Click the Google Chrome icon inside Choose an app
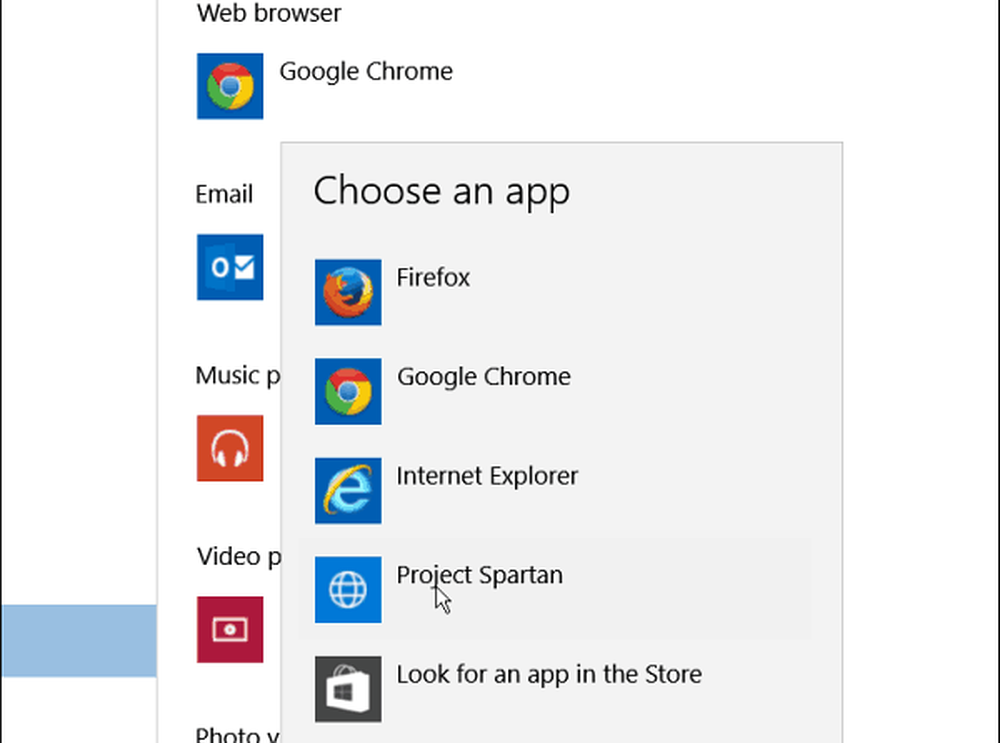The image size is (1000, 743). pos(348,392)
